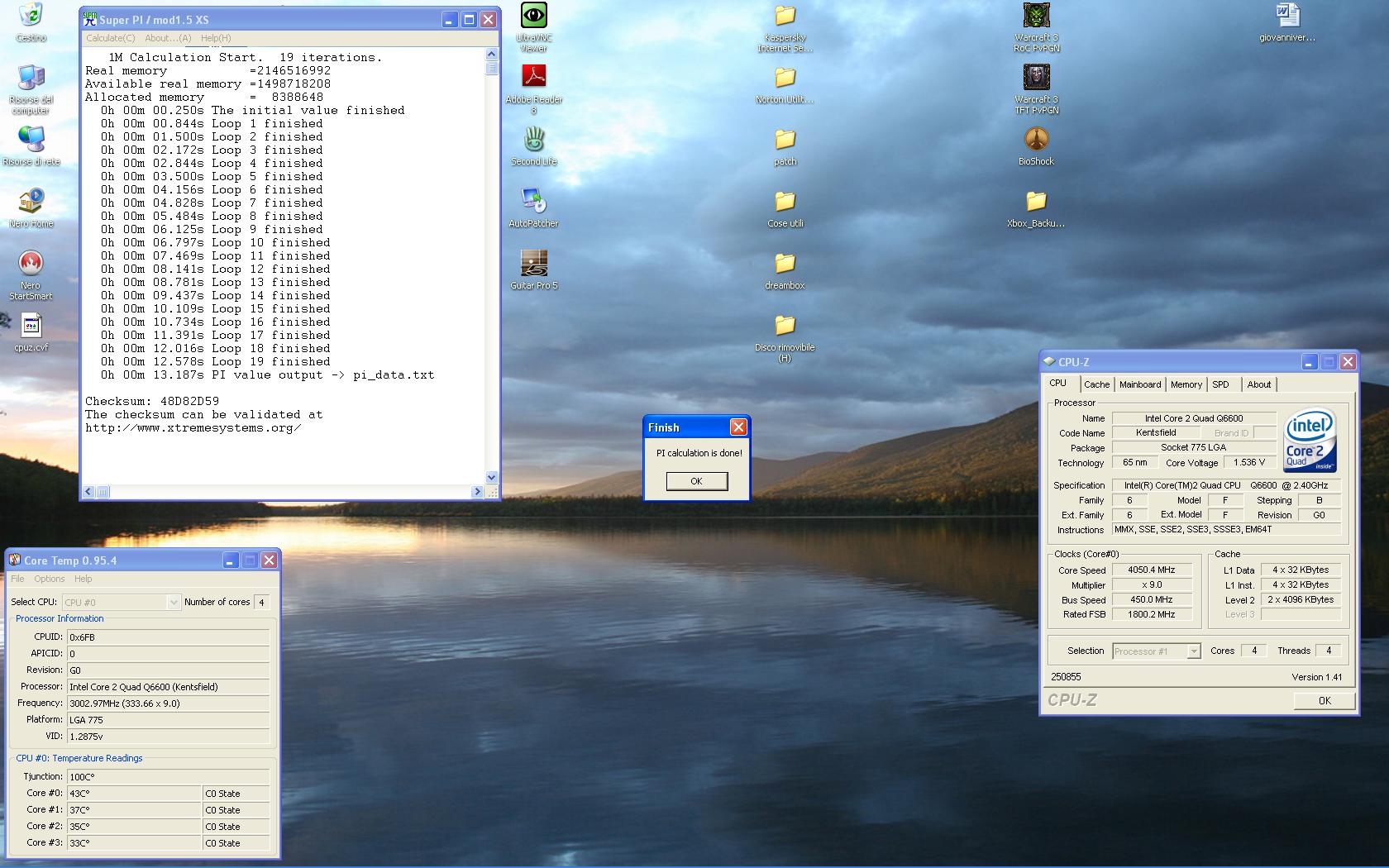1389x868 pixels.
Task: Switch to Cache tab in CPU-Z
Action: (1096, 384)
